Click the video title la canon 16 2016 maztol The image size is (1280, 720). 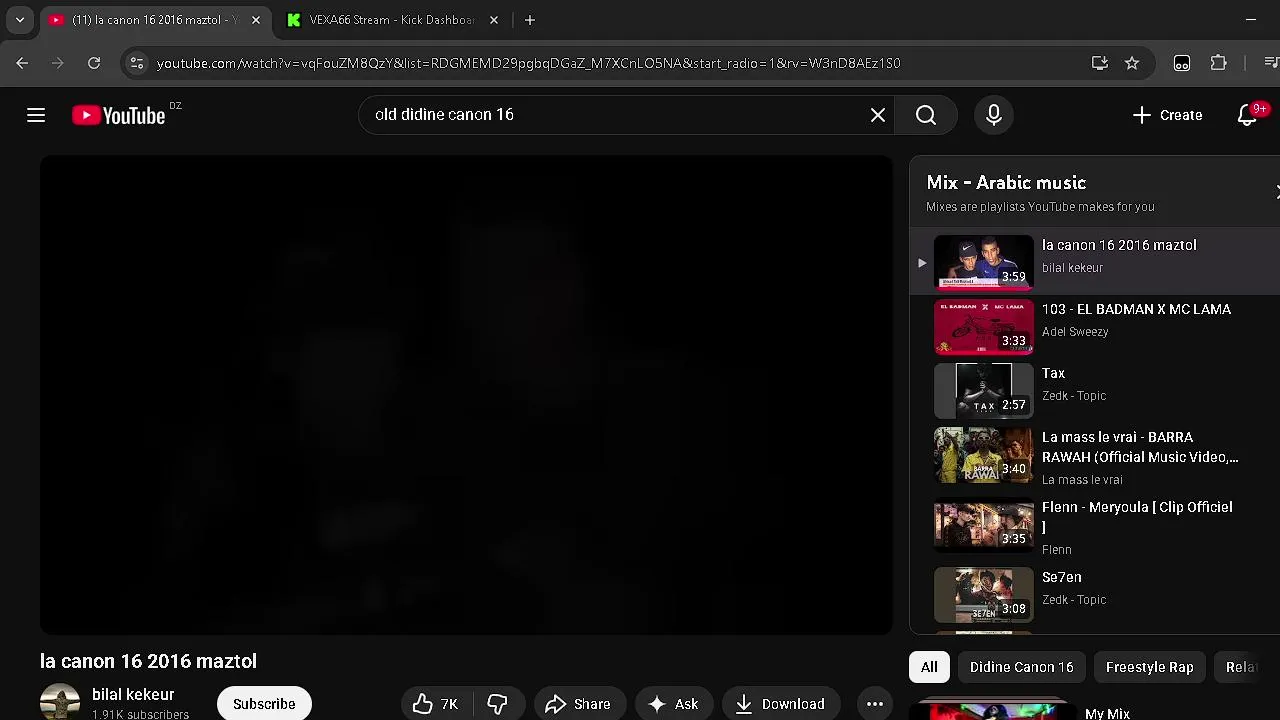[x=148, y=661]
